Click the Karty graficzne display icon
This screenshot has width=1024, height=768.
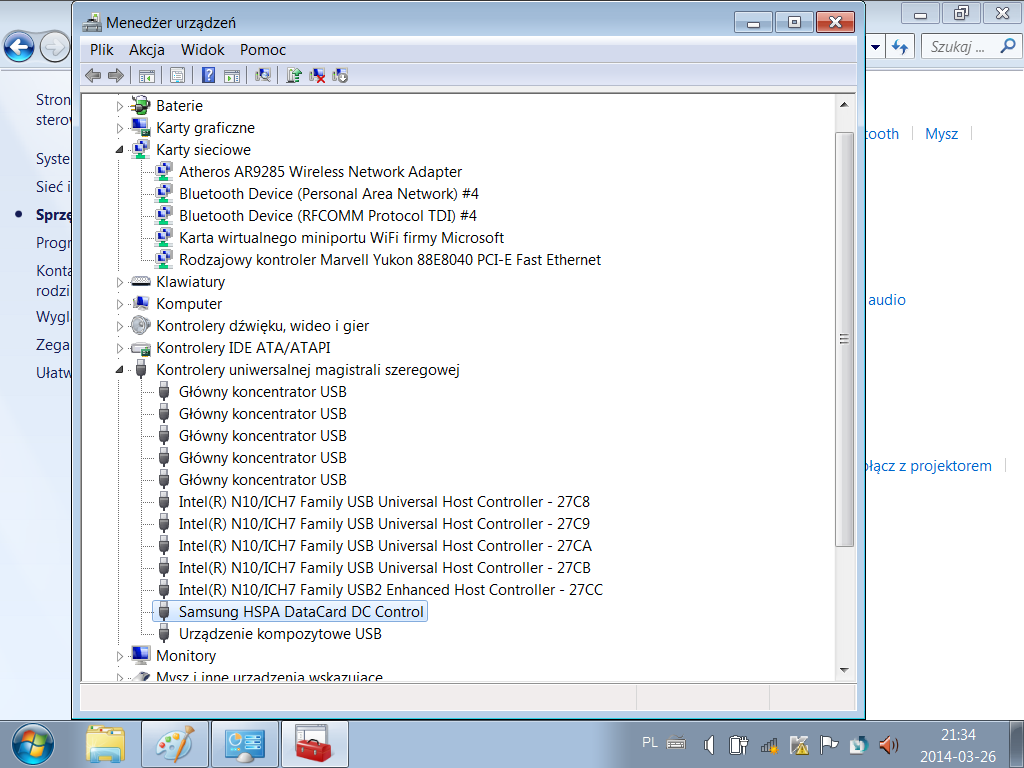point(140,127)
